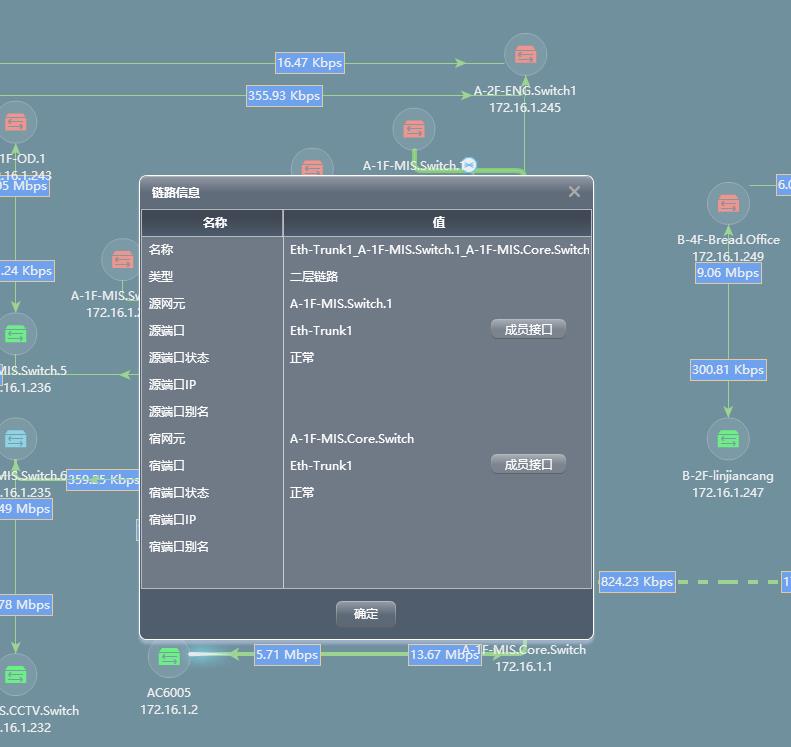Click the small badge beside A-1F-MIS.Switch.1 label
Screen dimensions: 791x747
coord(468,165)
